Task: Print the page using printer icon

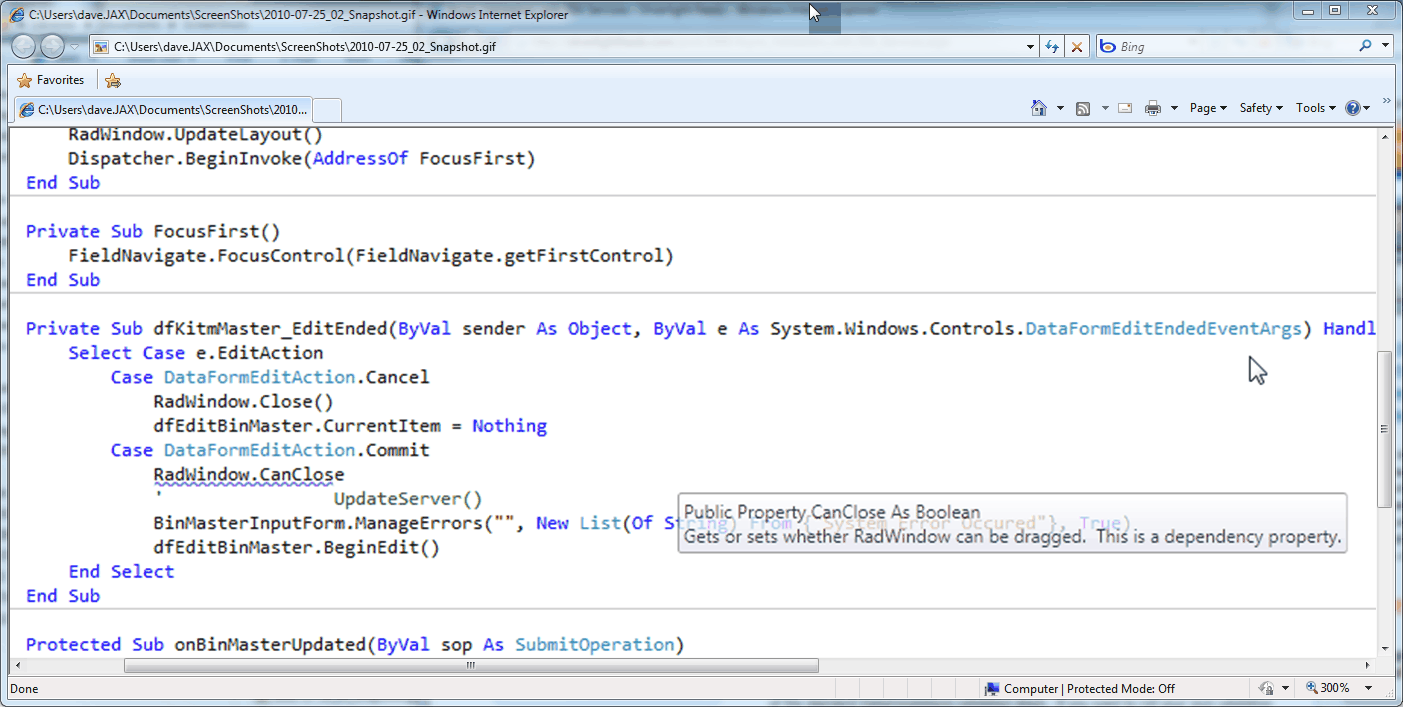Action: pos(1152,108)
